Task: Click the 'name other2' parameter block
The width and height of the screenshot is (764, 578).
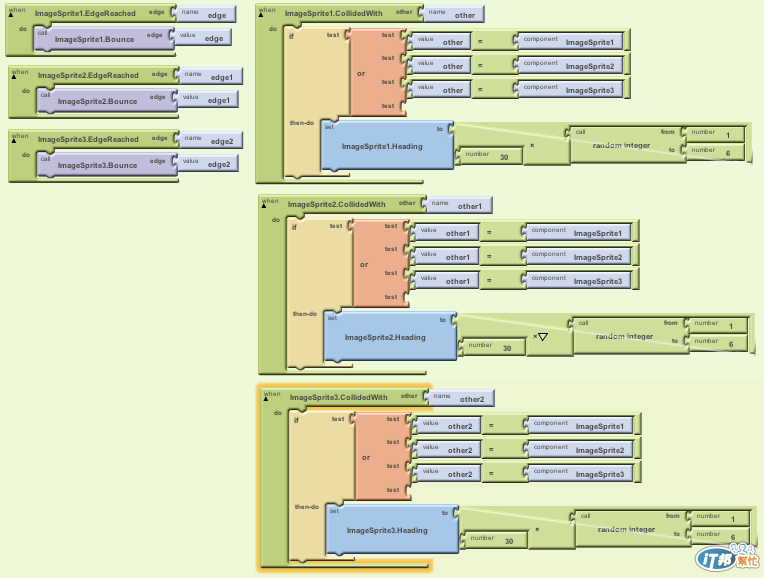Action: pos(461,398)
